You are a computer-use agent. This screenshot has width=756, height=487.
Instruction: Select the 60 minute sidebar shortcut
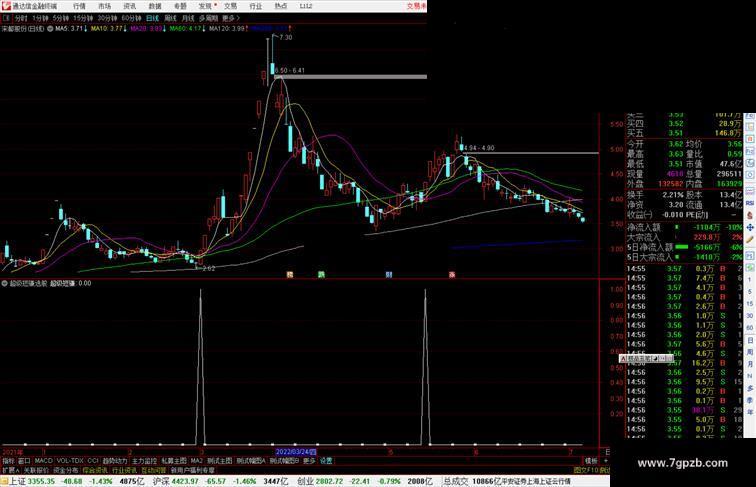(x=750, y=328)
